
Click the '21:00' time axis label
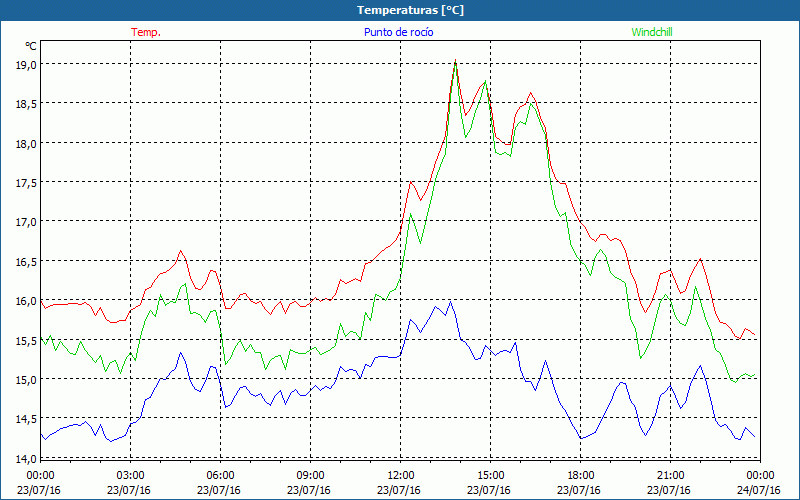pos(670,476)
